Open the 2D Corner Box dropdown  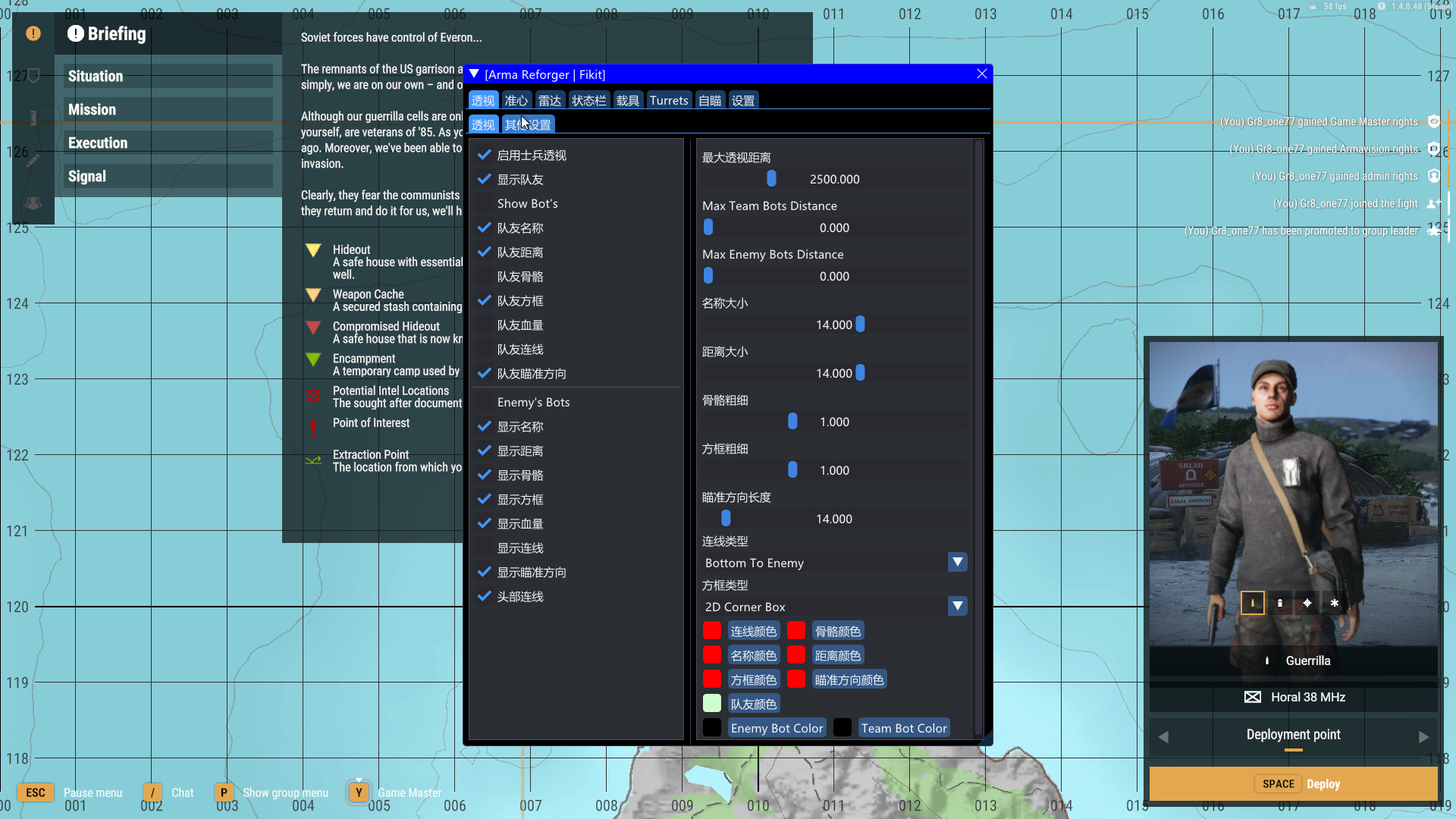tap(834, 607)
